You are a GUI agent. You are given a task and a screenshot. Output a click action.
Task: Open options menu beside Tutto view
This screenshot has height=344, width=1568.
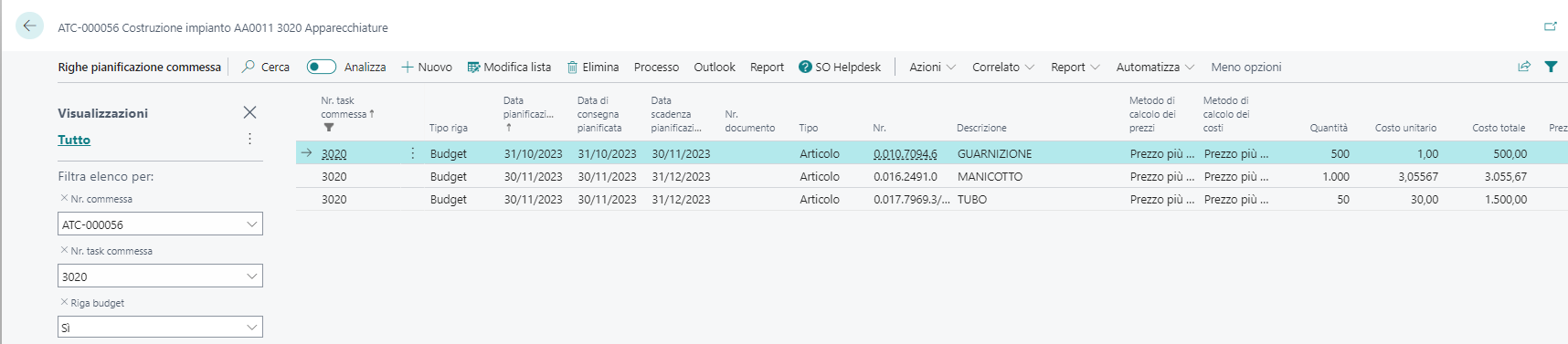coord(249,139)
